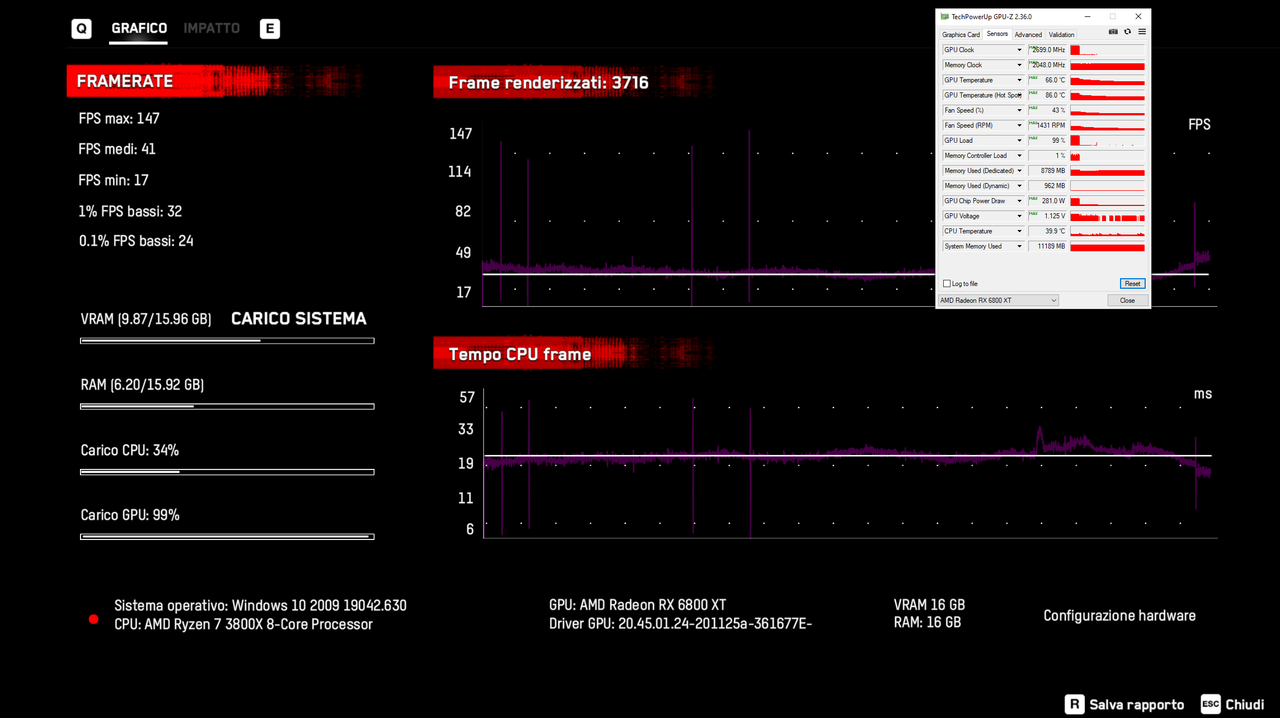Click the 'FPS min: 17' text
This screenshot has height=718, width=1280.
click(113, 181)
